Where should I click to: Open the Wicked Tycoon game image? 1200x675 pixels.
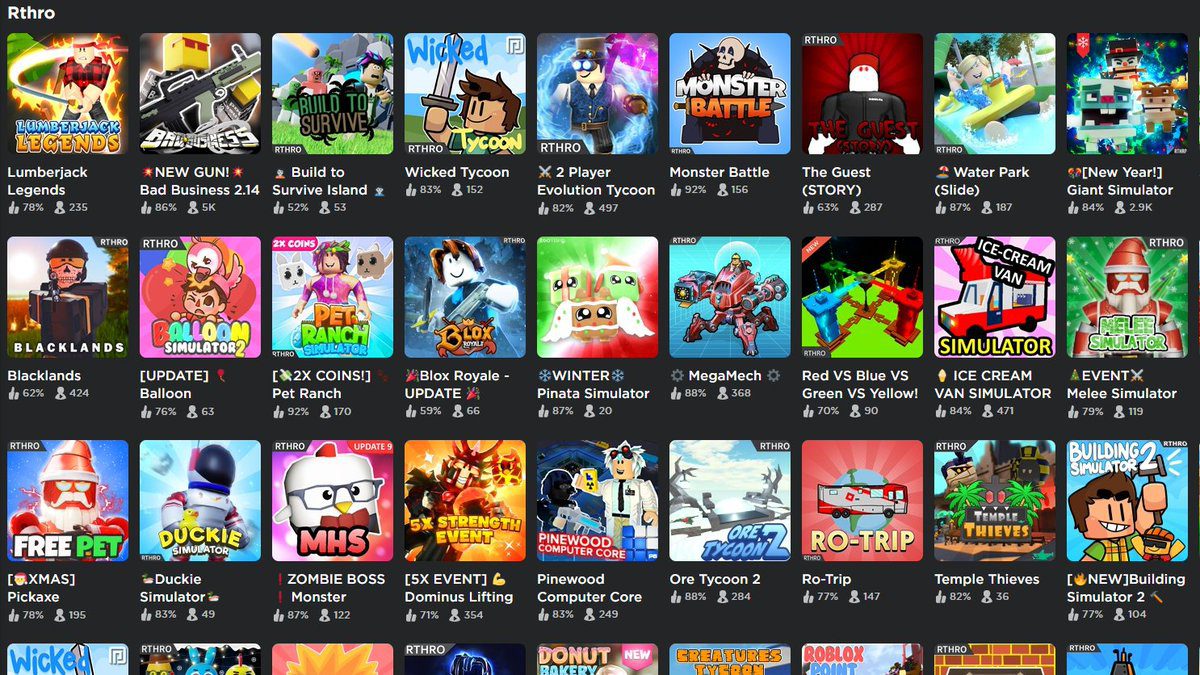point(465,94)
